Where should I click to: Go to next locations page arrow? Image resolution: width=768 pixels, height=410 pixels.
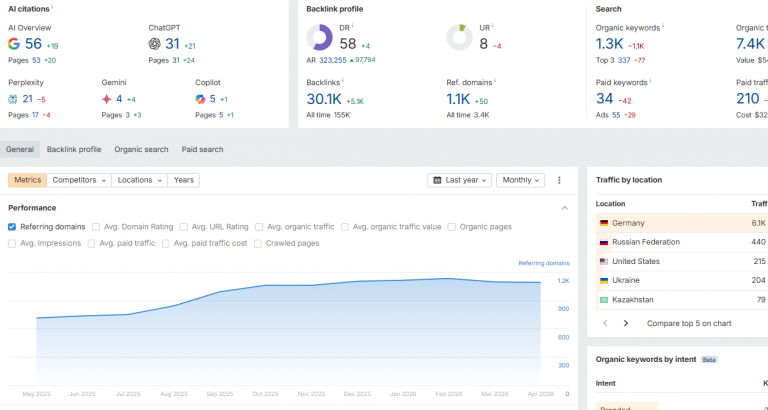coord(625,323)
